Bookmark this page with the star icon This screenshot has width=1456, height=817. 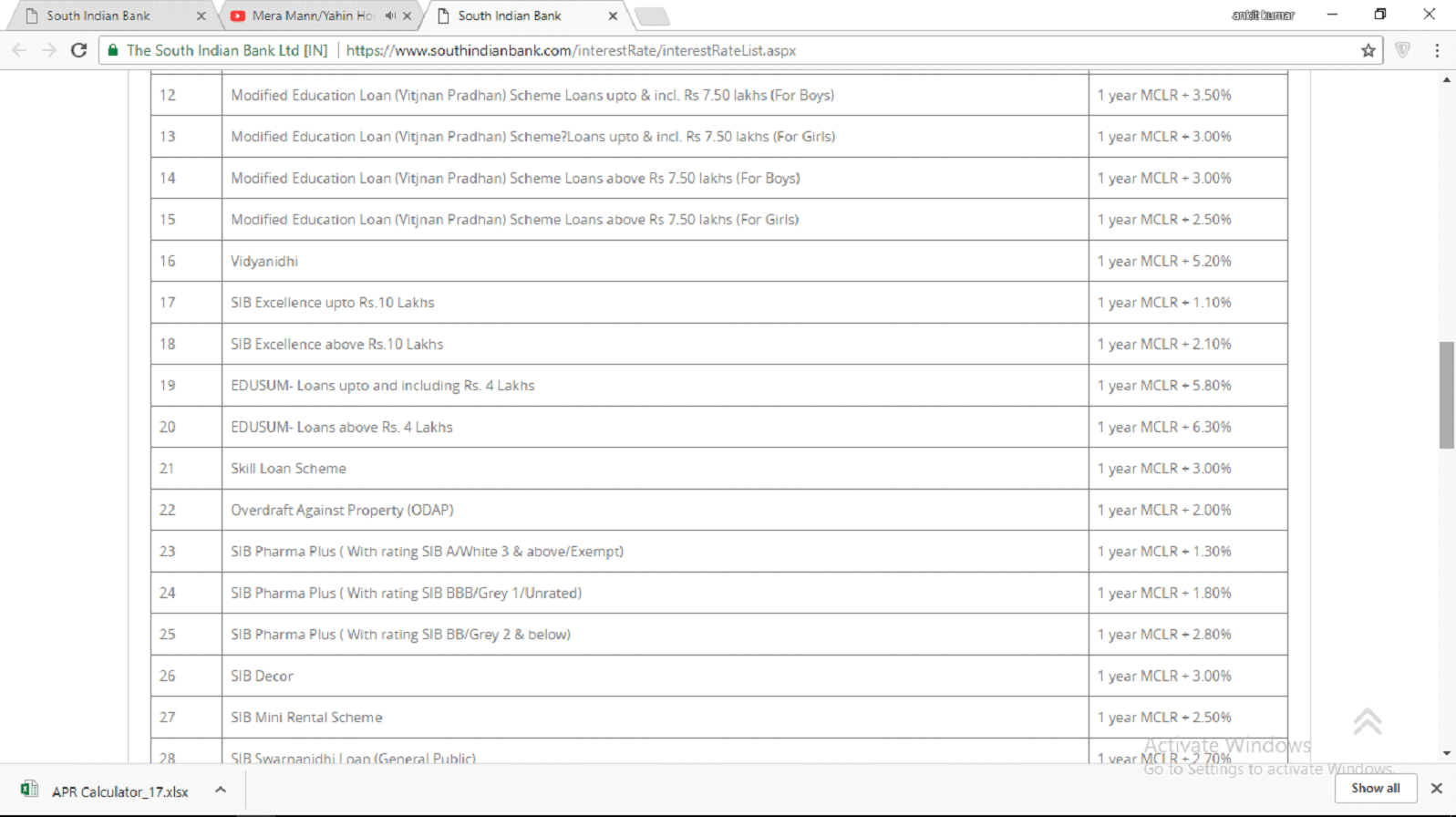(x=1368, y=51)
